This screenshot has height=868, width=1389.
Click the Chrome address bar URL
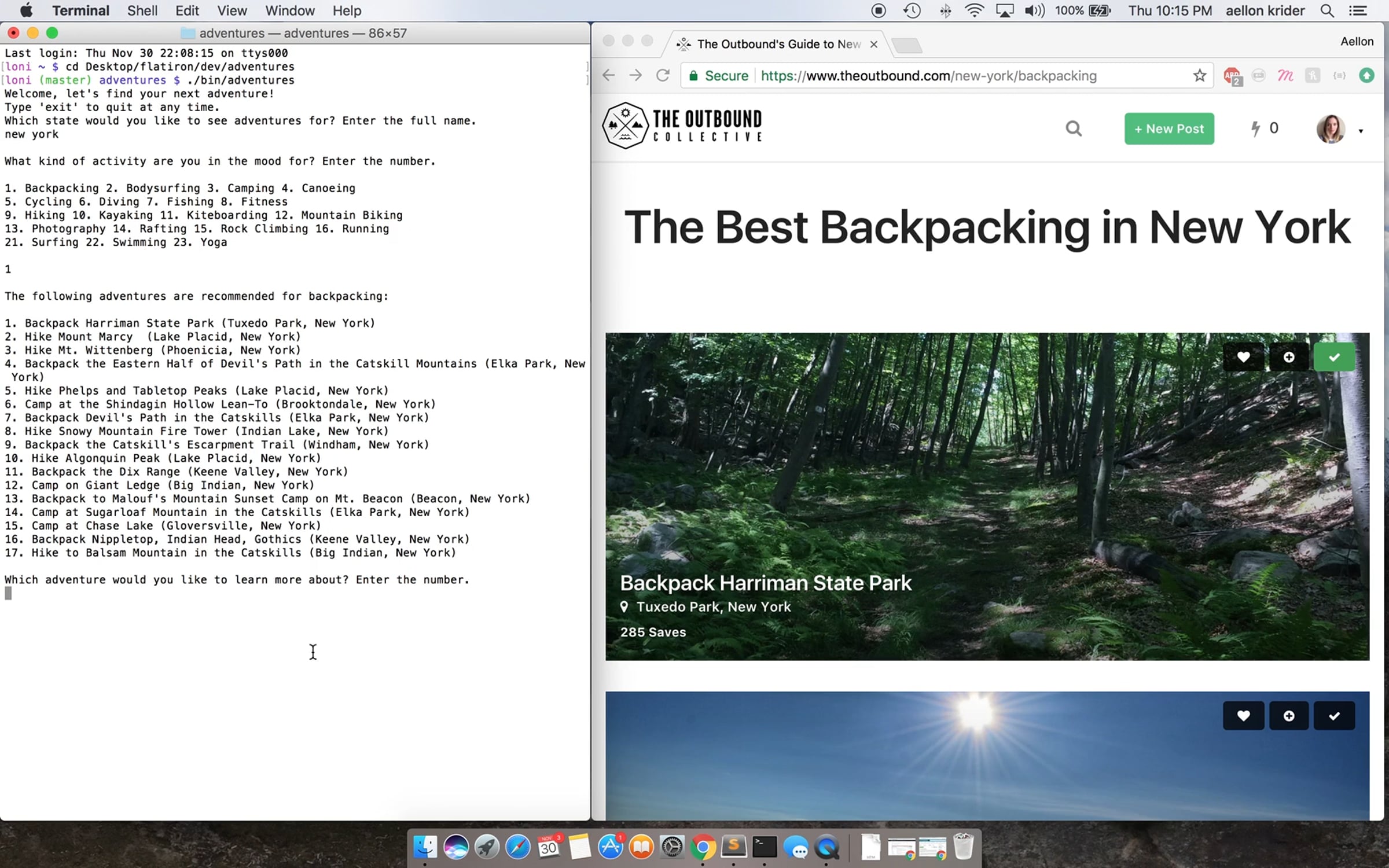coord(928,76)
